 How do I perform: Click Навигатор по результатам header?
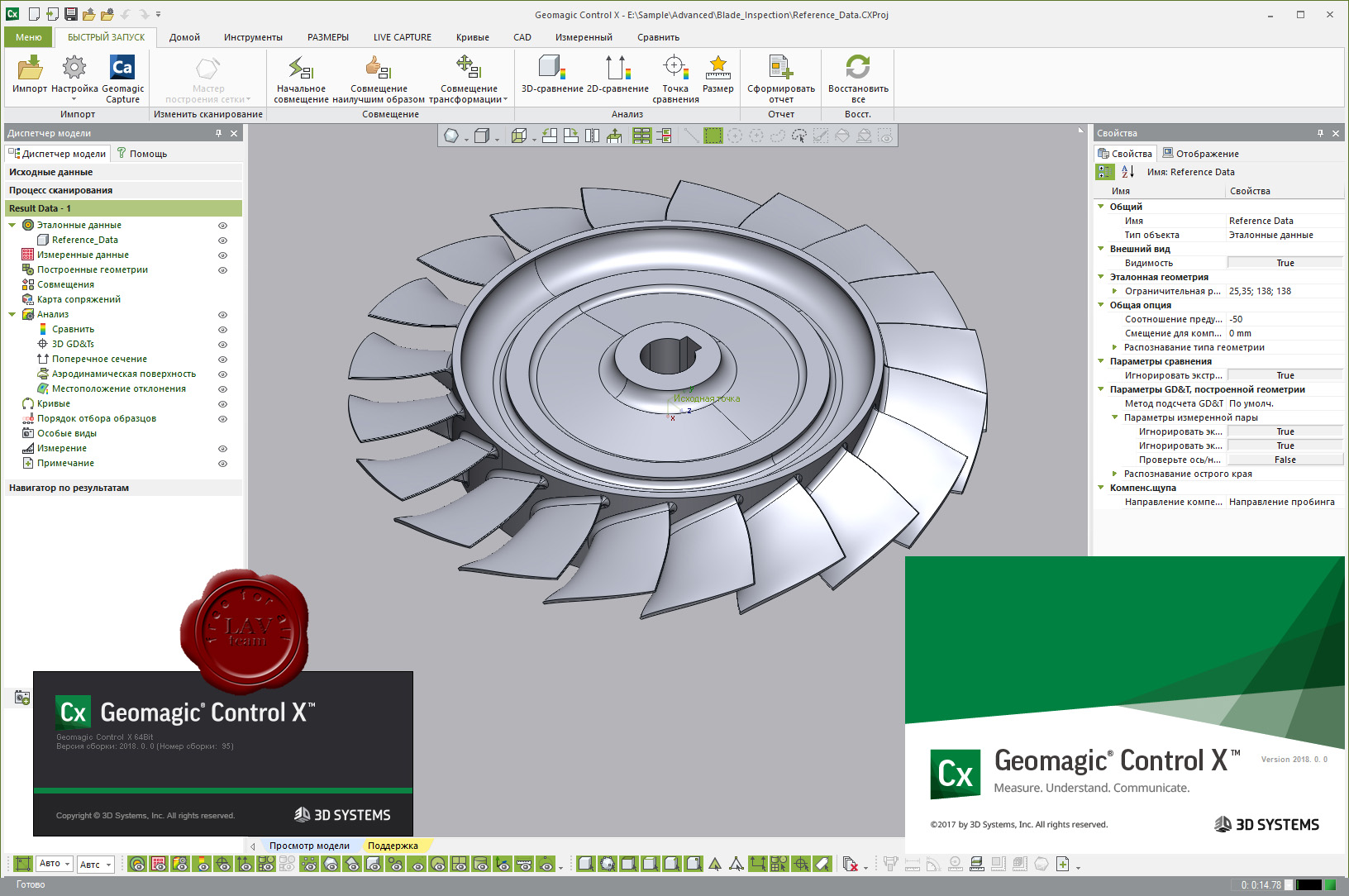(124, 488)
